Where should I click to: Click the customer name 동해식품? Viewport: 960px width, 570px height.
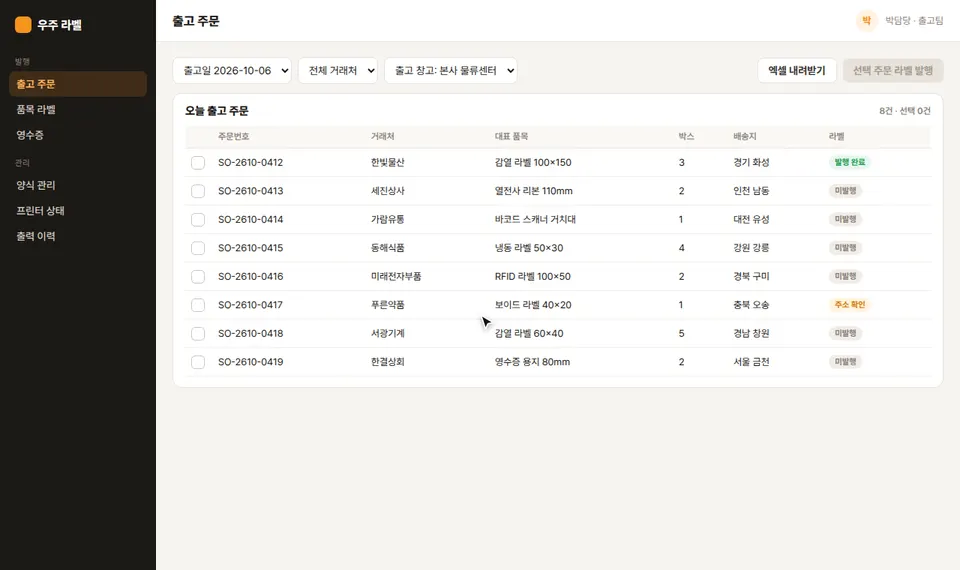(x=388, y=248)
